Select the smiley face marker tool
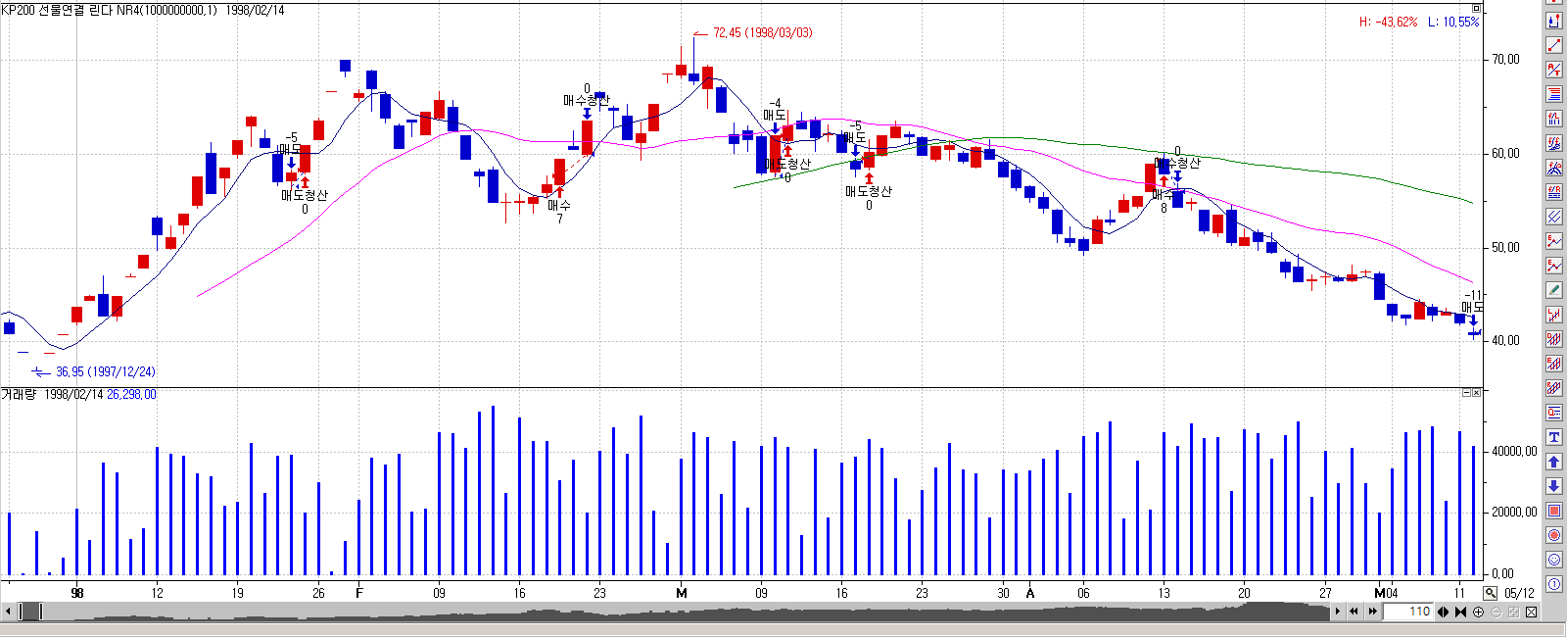This screenshot has height=638, width=1568. [x=1554, y=560]
